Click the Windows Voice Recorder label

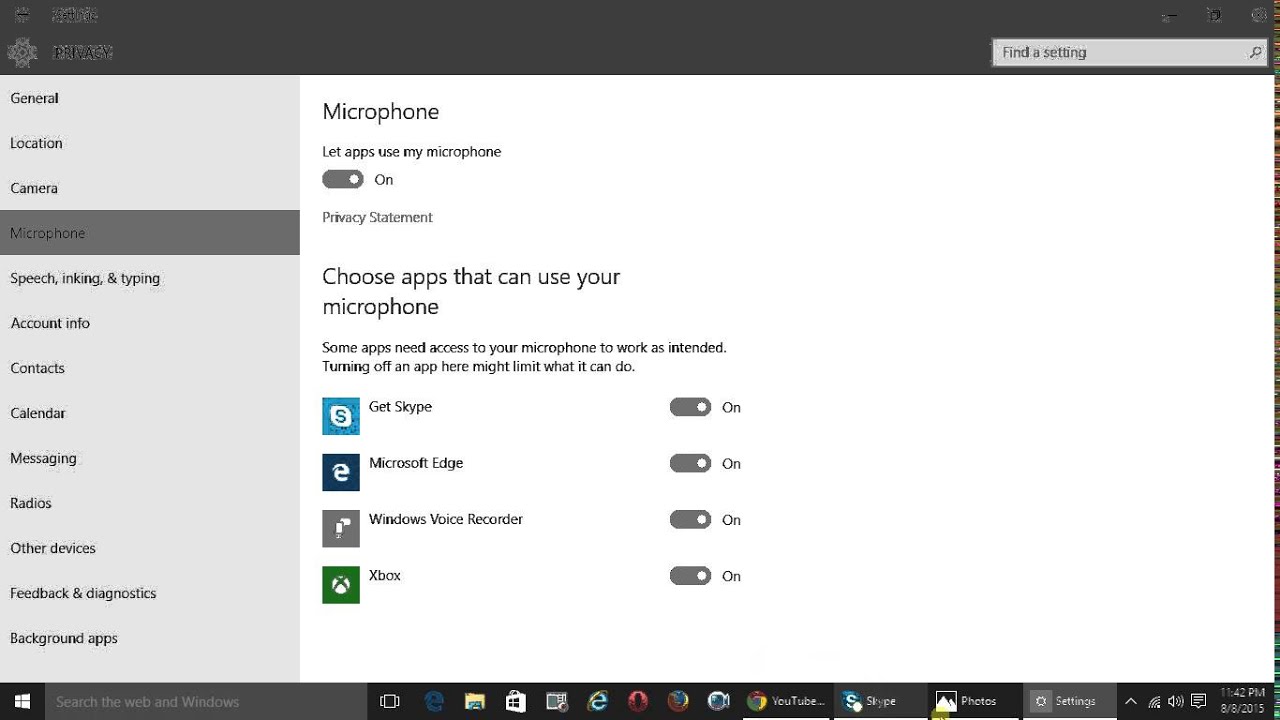(x=446, y=519)
